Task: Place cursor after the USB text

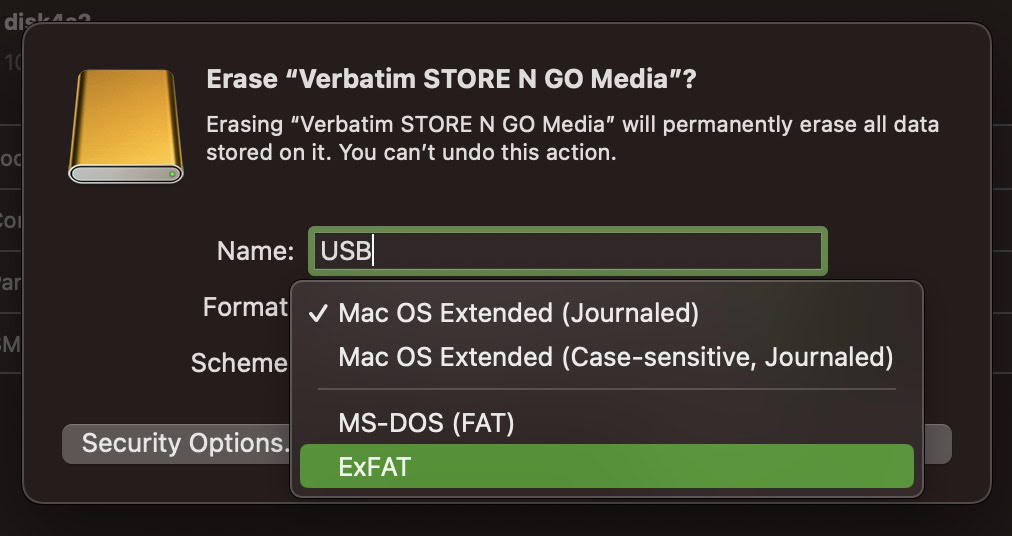Action: pyautogui.click(x=374, y=251)
